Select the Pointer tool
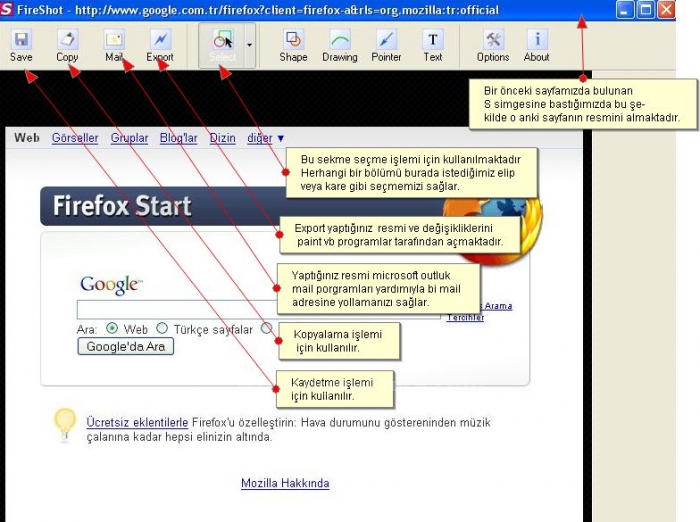The height and width of the screenshot is (522, 700). pyautogui.click(x=386, y=45)
